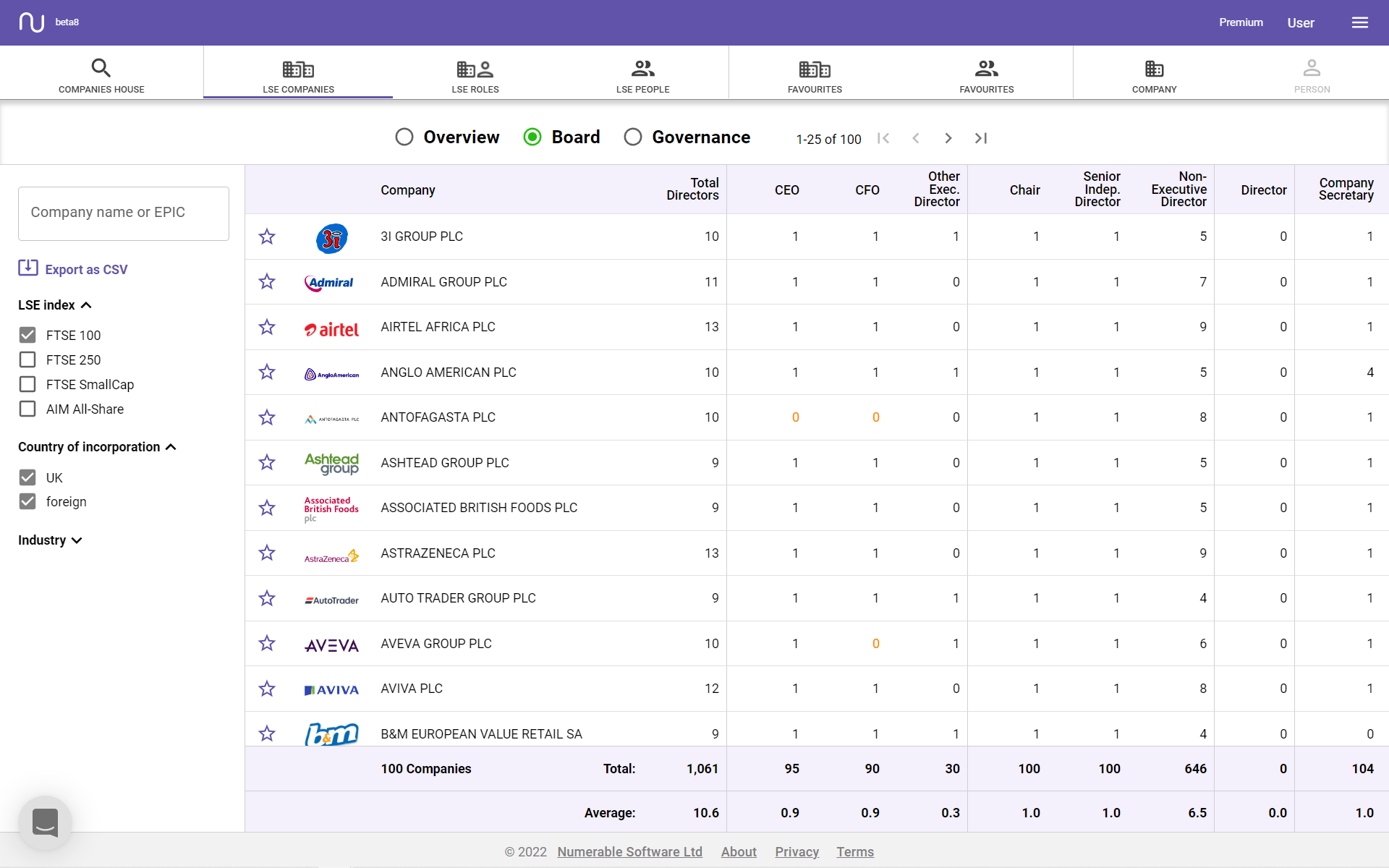Star AIRTEL AFRICA PLC row
Image resolution: width=1389 pixels, height=868 pixels.
click(x=267, y=327)
